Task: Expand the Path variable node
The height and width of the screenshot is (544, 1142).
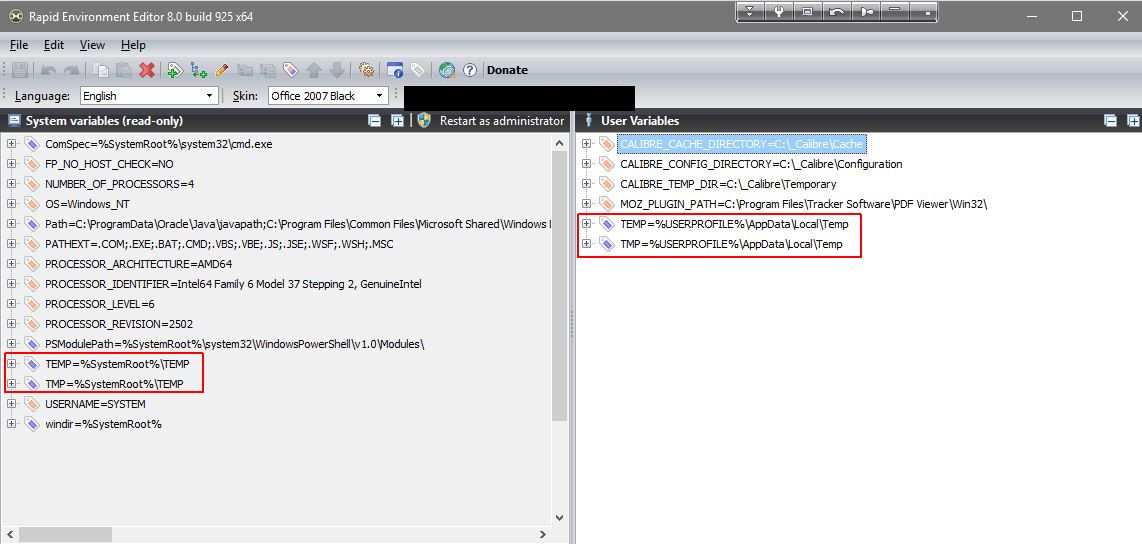Action: pos(11,224)
